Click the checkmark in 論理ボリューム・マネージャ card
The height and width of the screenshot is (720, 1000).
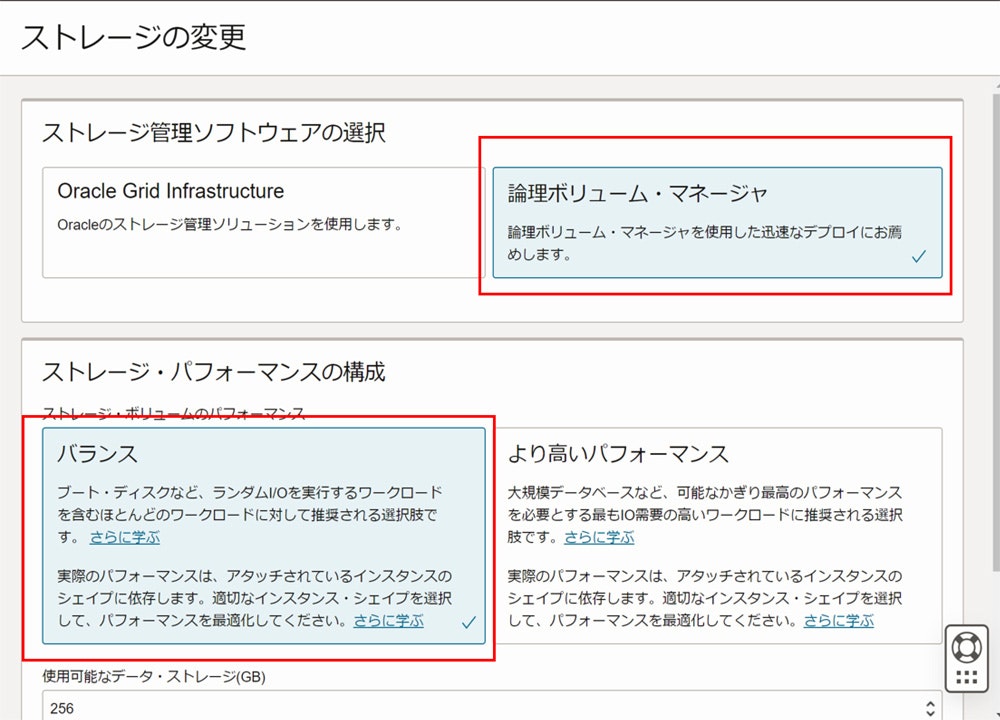[918, 256]
